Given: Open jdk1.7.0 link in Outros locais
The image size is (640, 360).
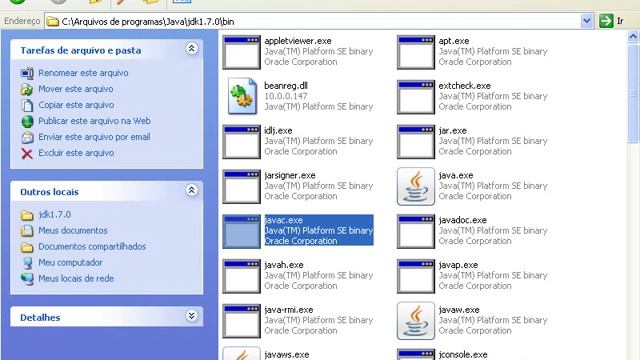Looking at the screenshot, I should 55,215.
